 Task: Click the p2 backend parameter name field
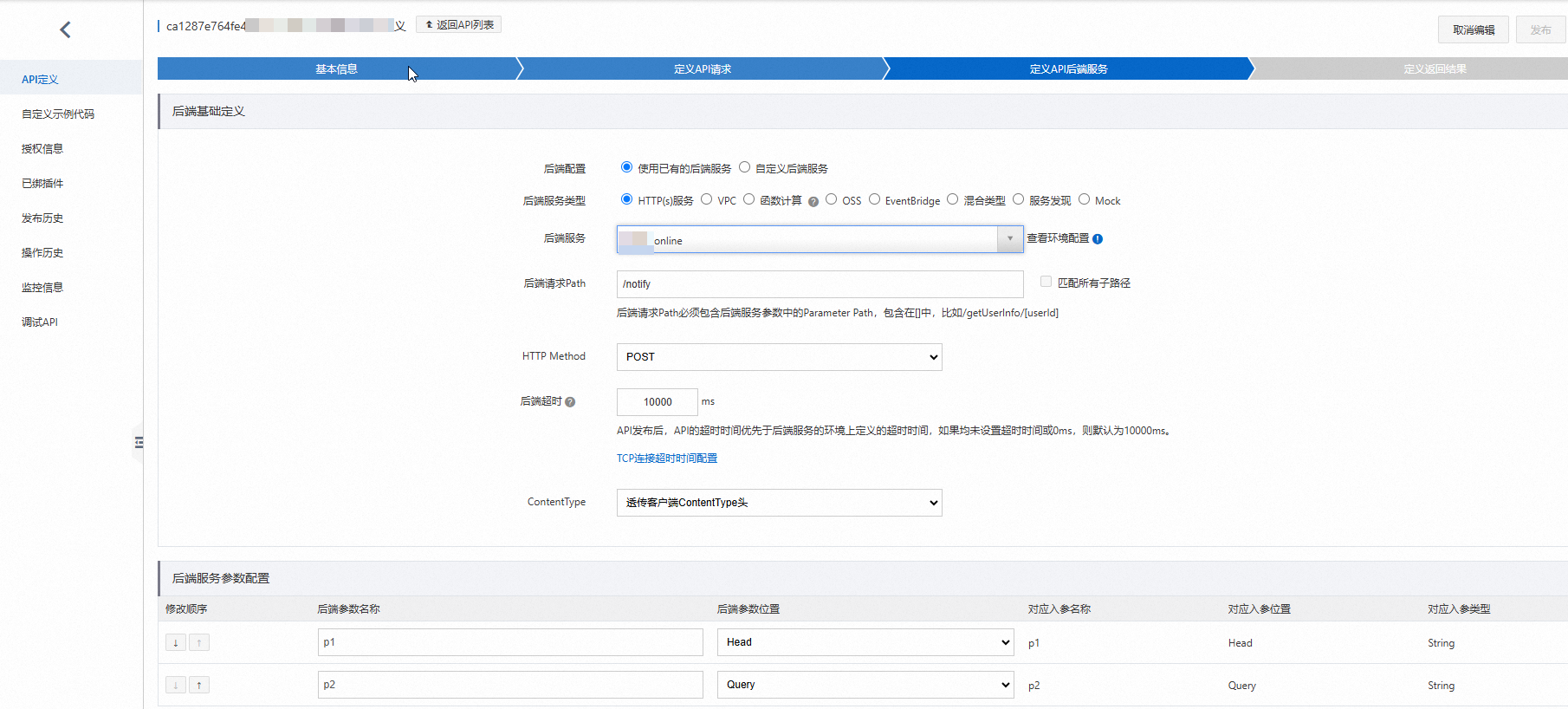tap(510, 685)
